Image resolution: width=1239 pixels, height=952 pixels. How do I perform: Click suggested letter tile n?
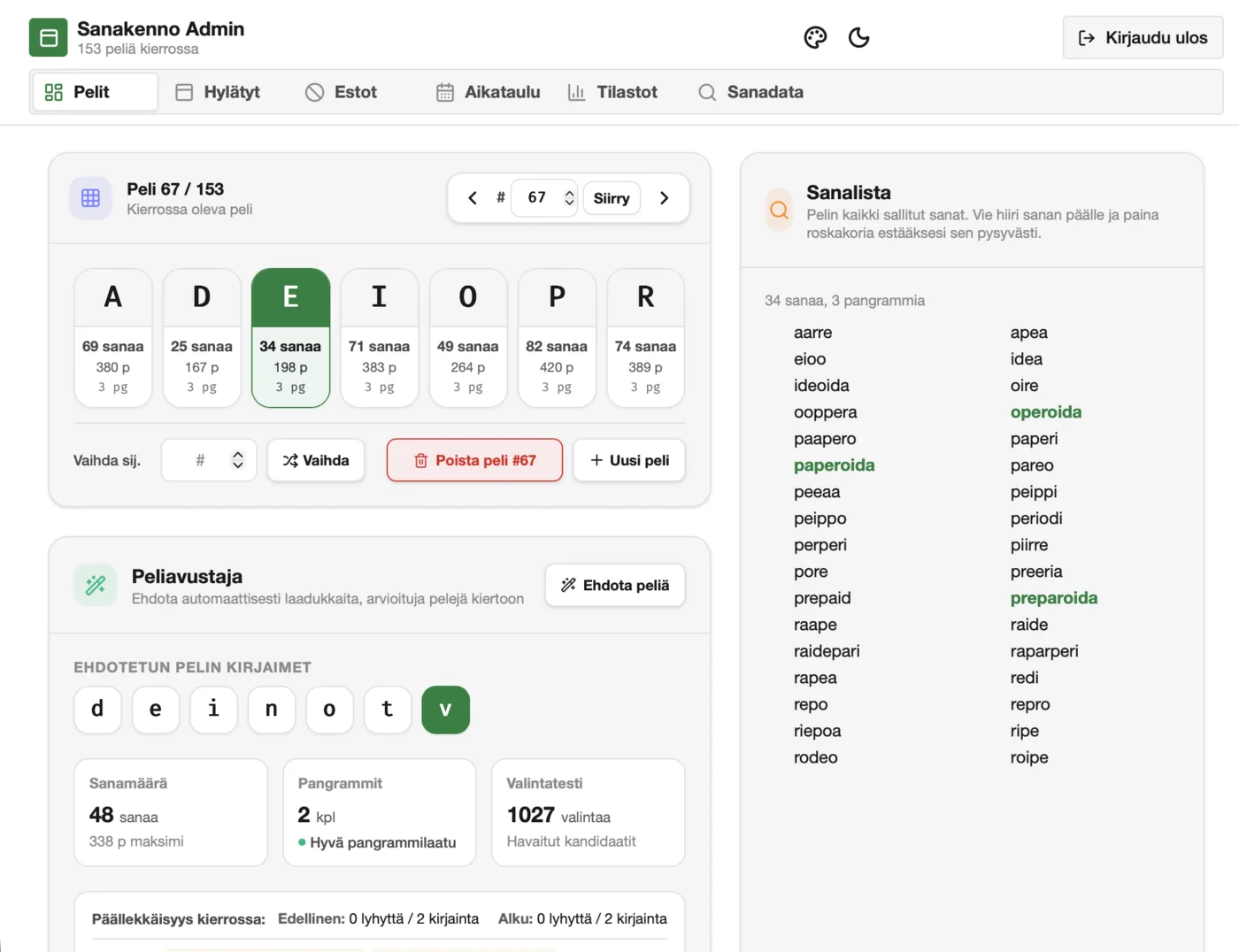click(272, 710)
